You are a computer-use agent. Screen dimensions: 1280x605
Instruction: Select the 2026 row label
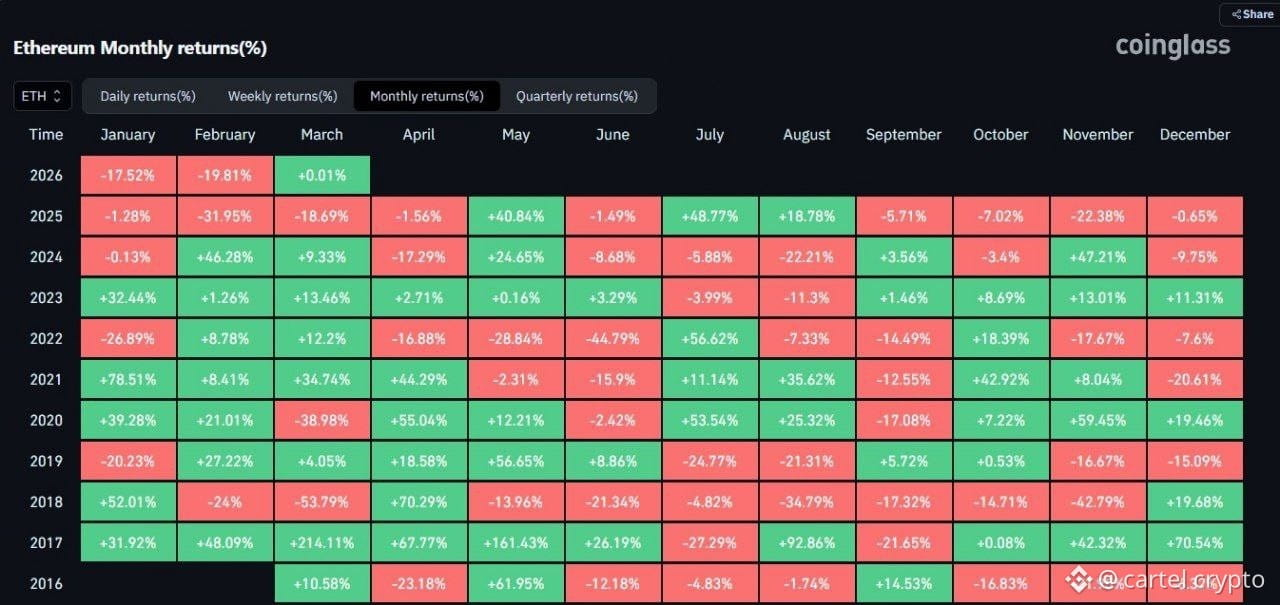point(46,175)
